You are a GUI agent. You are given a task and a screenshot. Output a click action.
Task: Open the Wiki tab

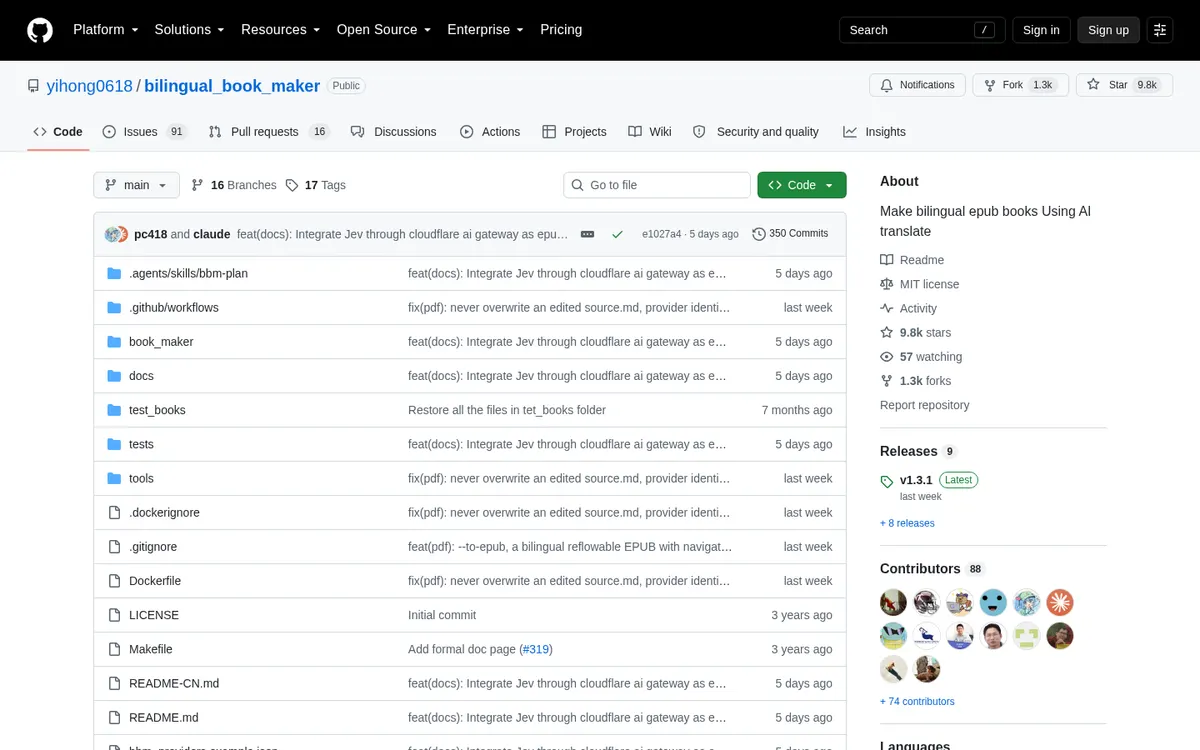[650, 132]
